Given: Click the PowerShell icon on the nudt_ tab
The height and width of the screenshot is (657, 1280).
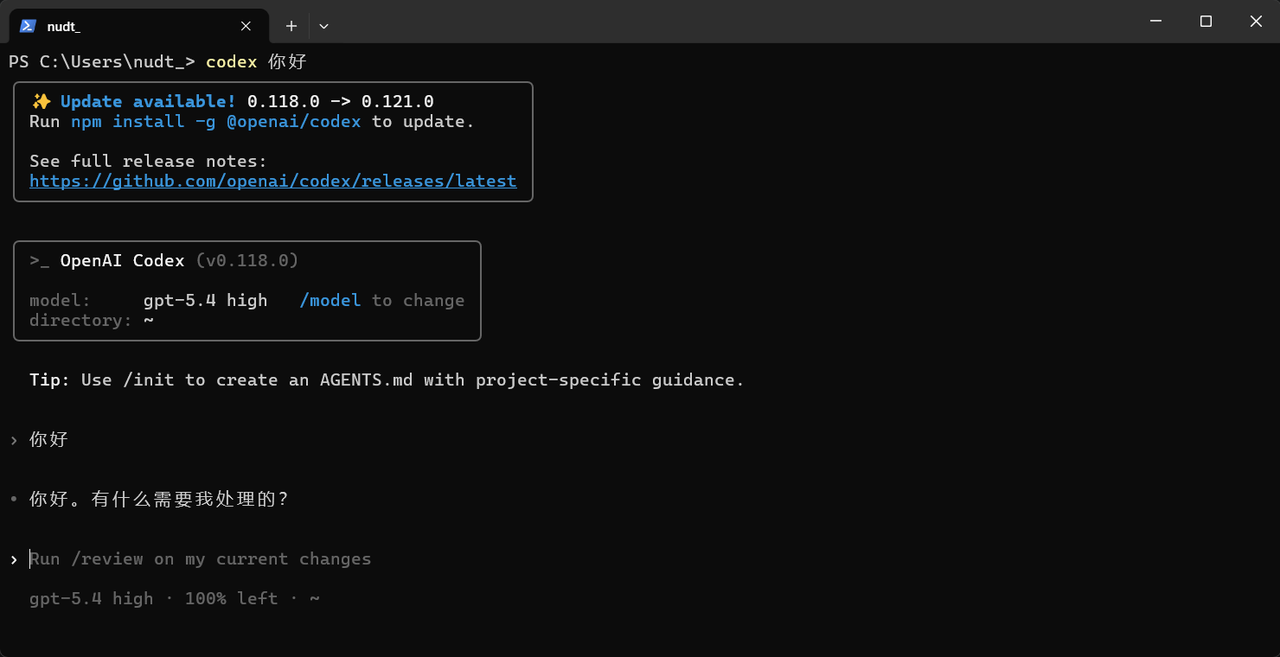Looking at the screenshot, I should pos(28,26).
